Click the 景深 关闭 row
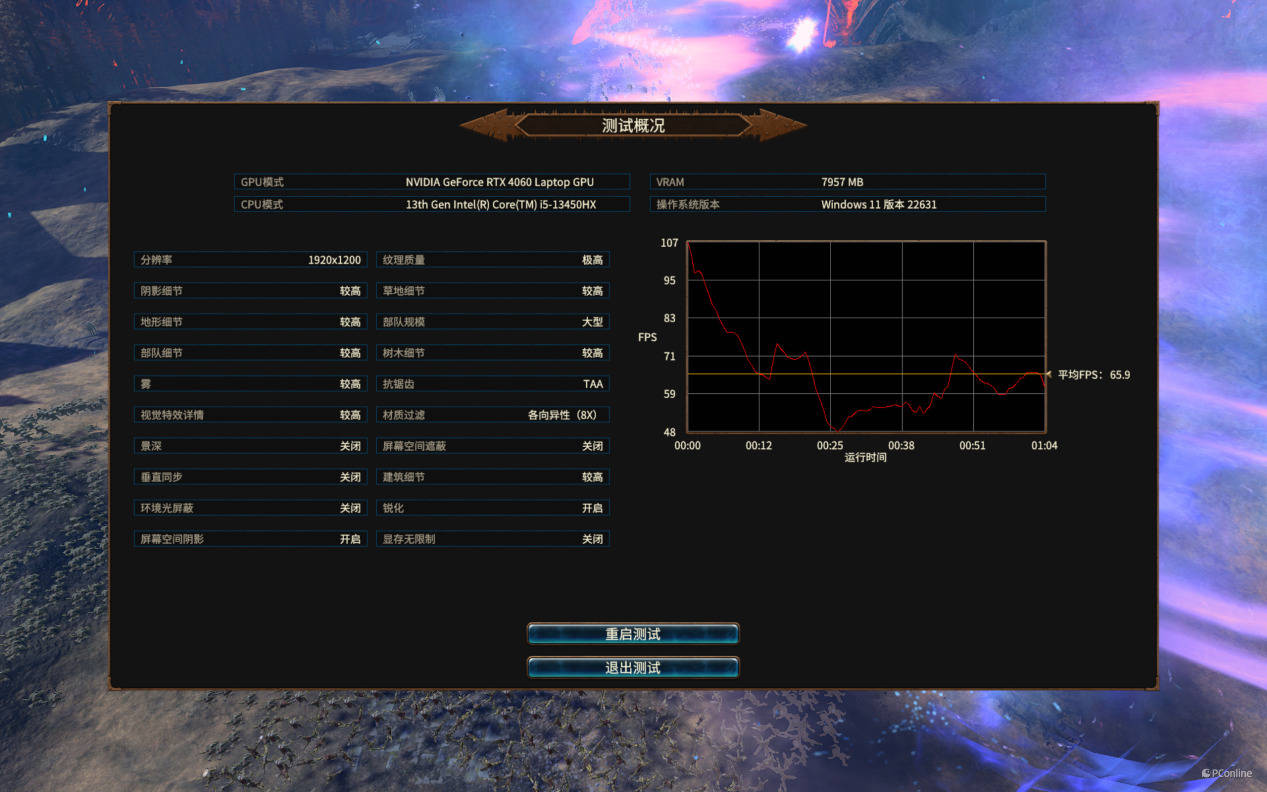 tap(250, 446)
